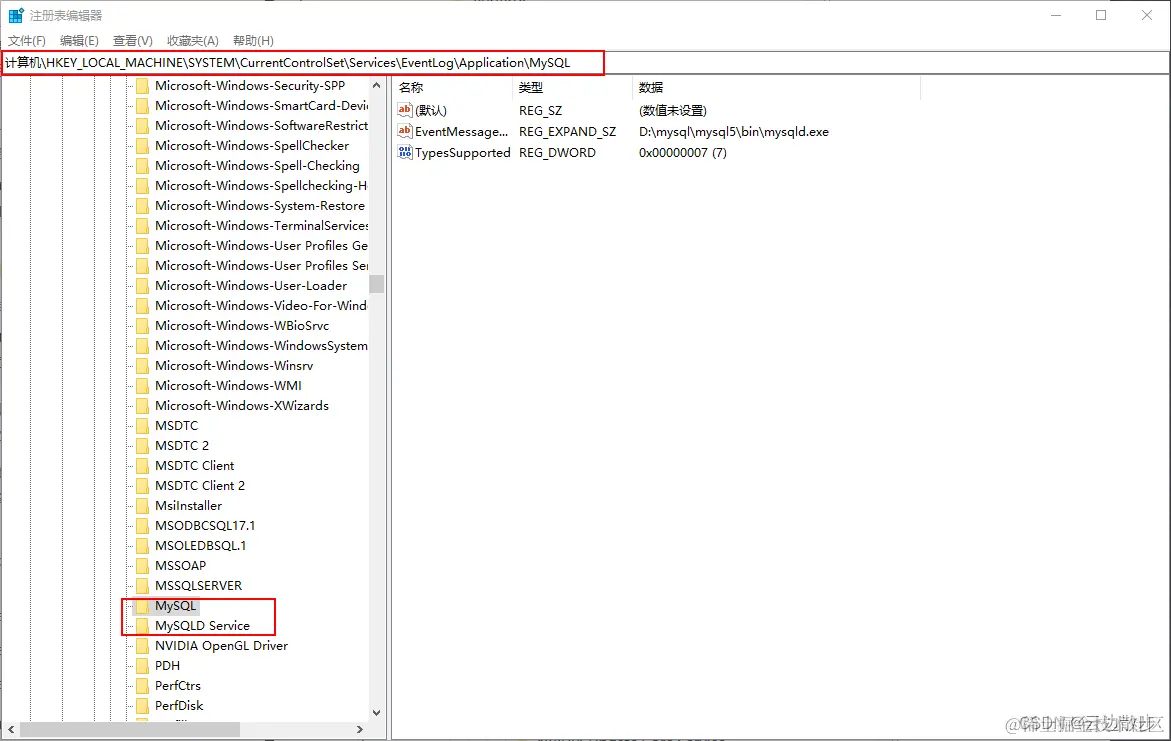Minimize the Registry Editor window
1171x741 pixels.
pyautogui.click(x=1055, y=15)
